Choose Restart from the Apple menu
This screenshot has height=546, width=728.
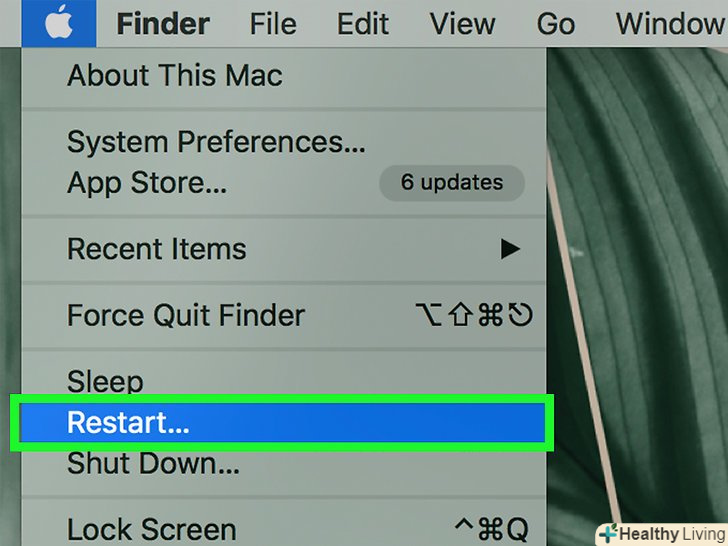128,423
